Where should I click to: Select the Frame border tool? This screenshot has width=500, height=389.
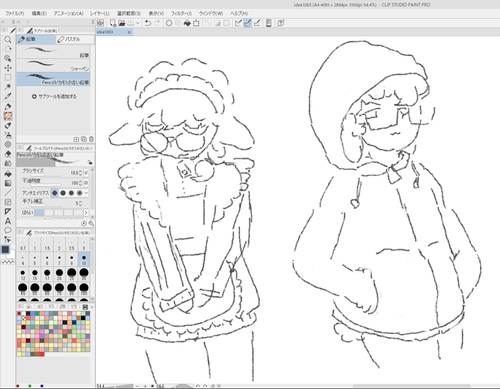[x=8, y=202]
